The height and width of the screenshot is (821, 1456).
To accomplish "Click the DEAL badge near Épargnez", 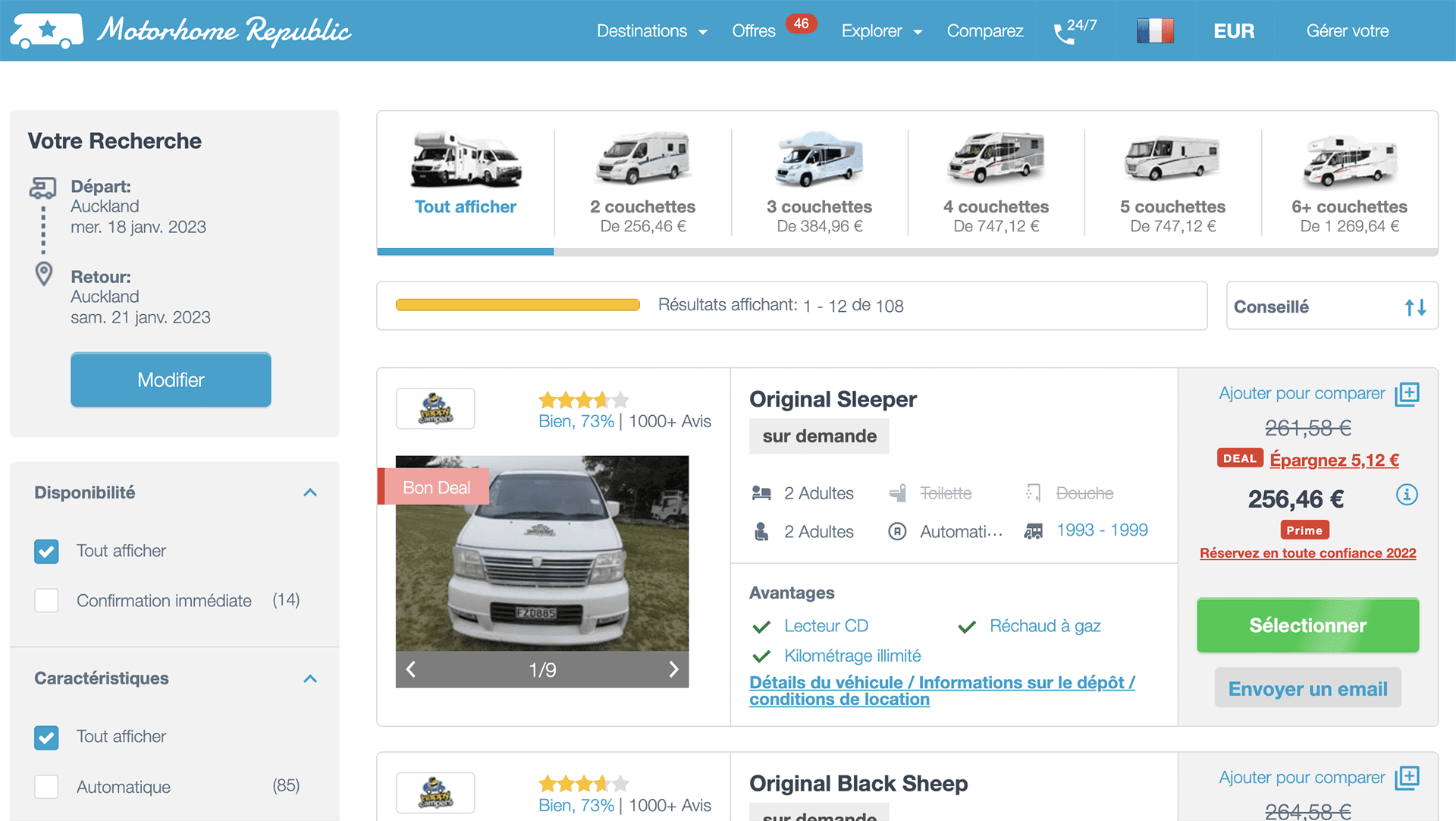I will [x=1240, y=458].
